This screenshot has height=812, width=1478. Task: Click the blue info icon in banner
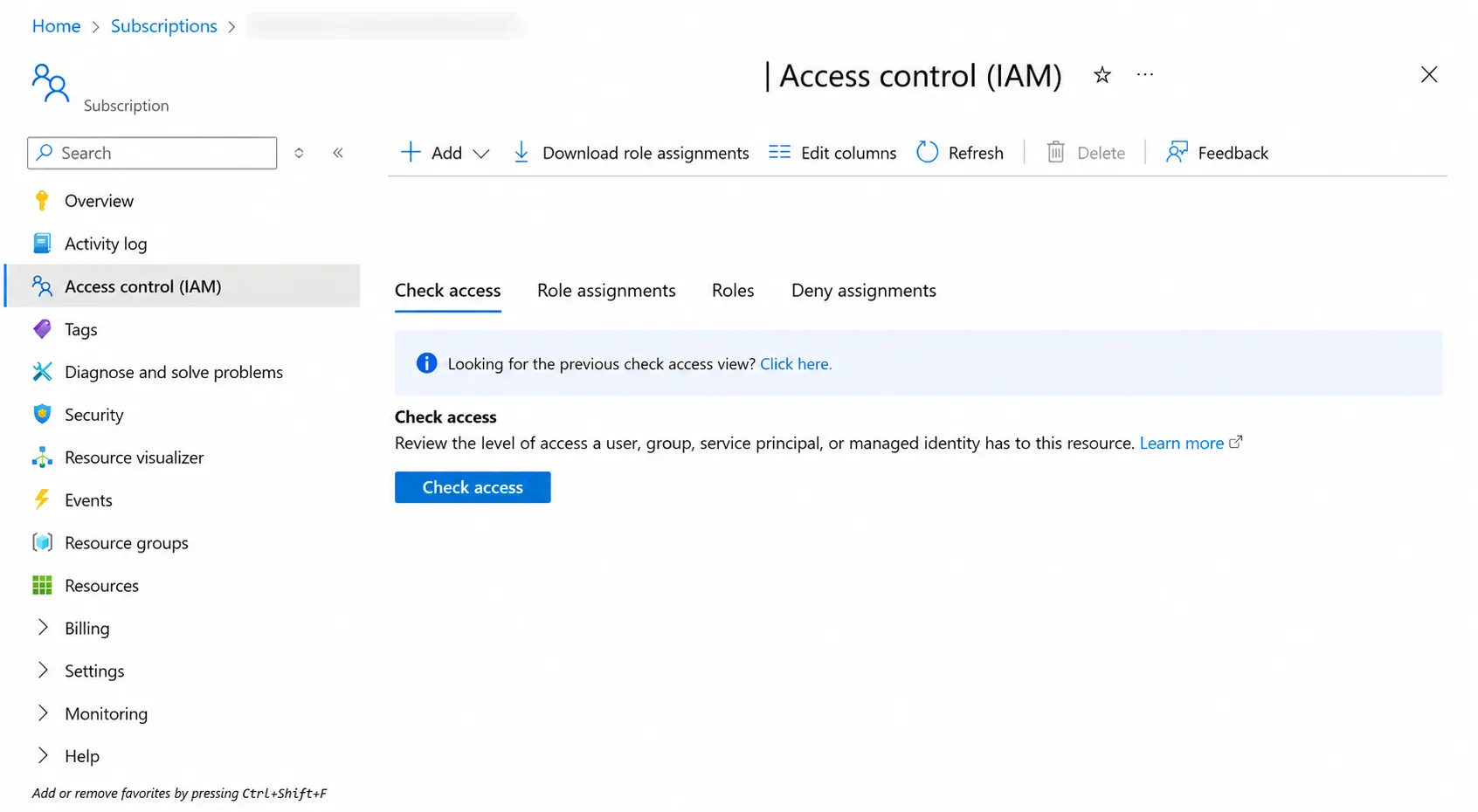[x=426, y=363]
